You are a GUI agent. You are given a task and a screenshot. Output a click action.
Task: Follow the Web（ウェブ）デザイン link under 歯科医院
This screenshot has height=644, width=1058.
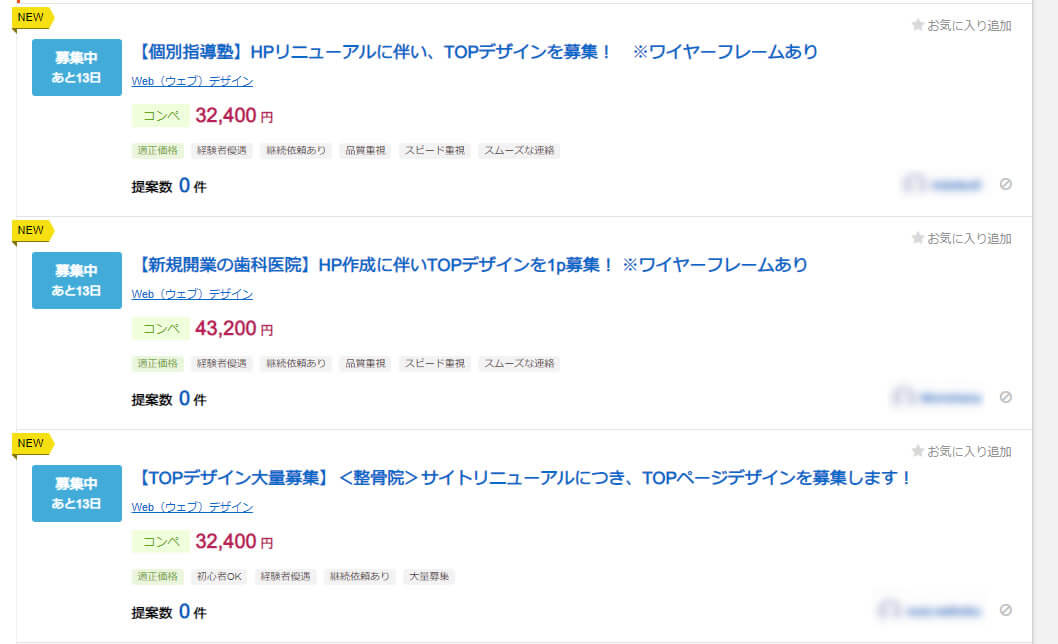tap(192, 294)
